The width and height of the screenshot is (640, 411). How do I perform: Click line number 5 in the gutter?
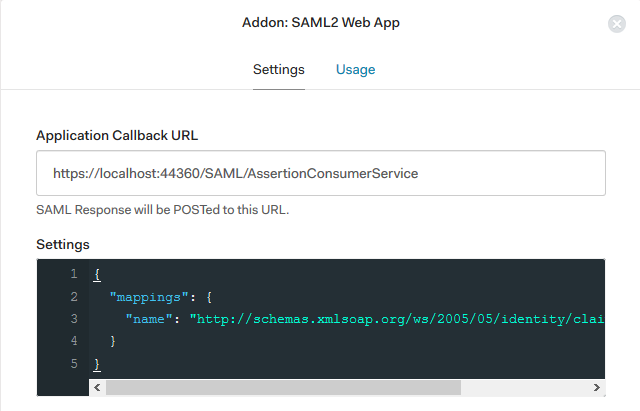point(73,365)
